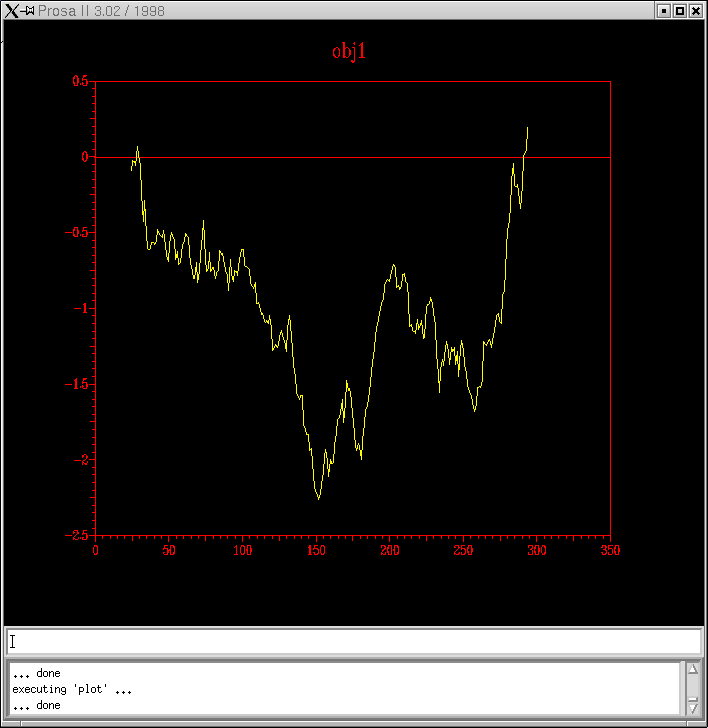Image resolution: width=708 pixels, height=728 pixels.
Task: Click the curve's lowest minimum near 150
Action: 319,497
